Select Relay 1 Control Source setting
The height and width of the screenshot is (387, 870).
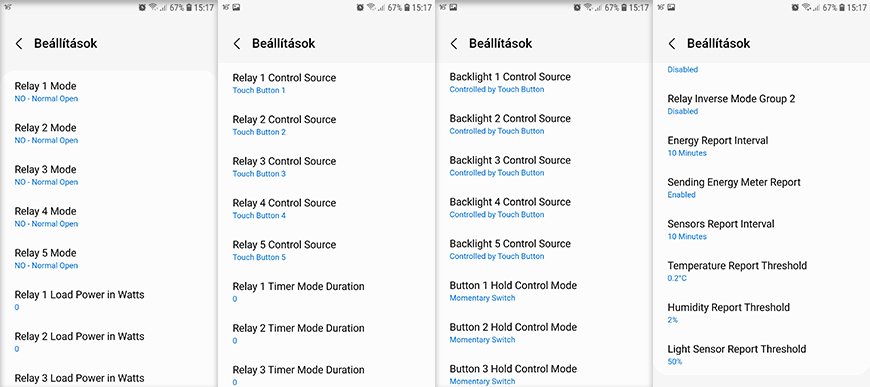pyautogui.click(x=326, y=83)
